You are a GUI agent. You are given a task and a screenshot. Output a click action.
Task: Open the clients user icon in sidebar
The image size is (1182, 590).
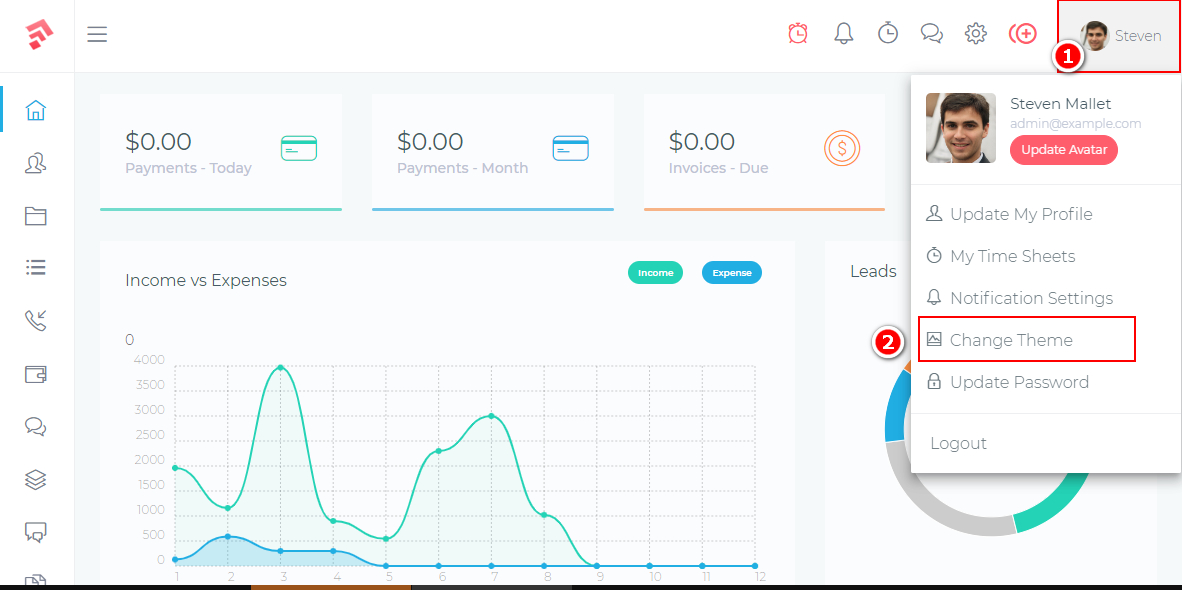pos(36,163)
